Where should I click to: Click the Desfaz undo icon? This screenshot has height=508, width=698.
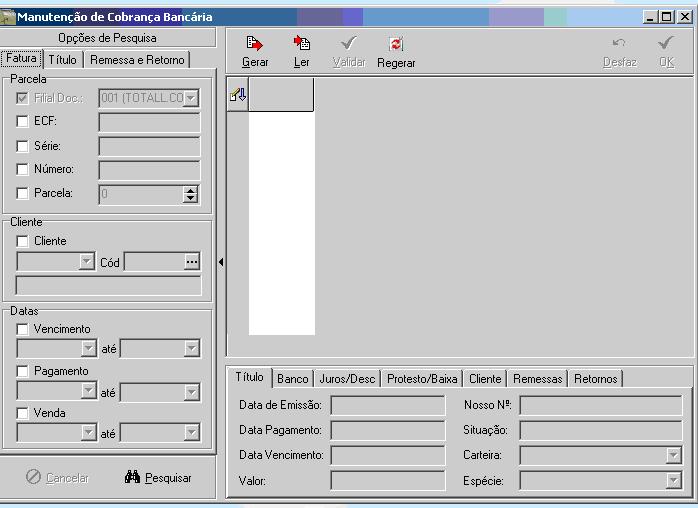(619, 44)
